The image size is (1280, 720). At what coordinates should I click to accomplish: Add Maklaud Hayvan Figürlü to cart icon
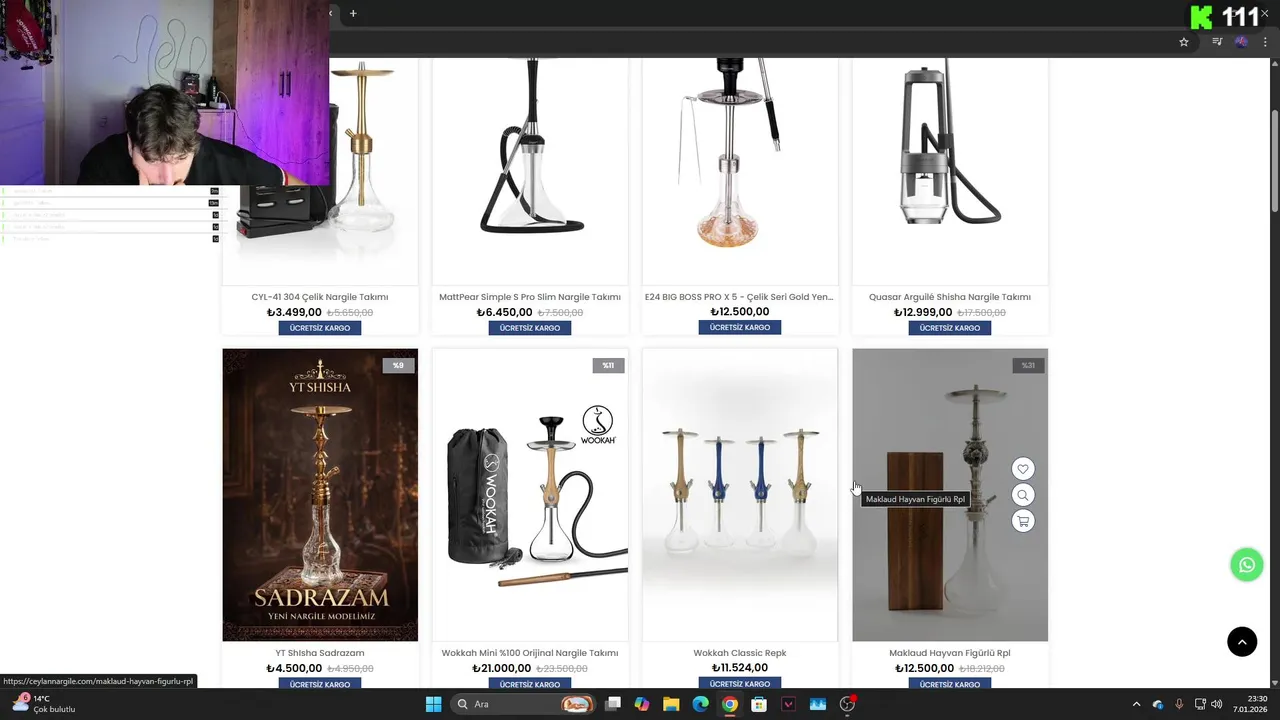[x=1022, y=521]
